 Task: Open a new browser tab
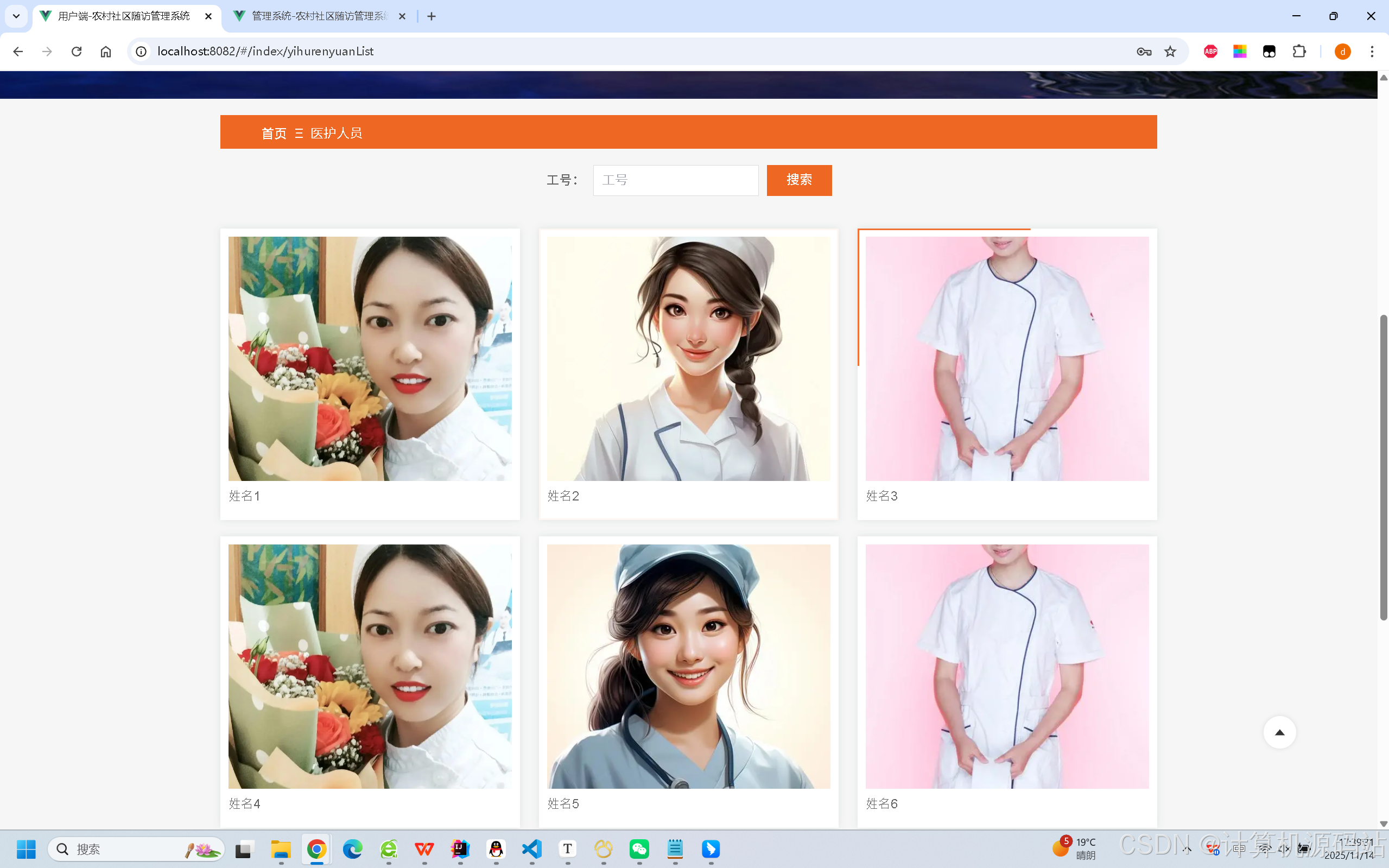click(432, 17)
